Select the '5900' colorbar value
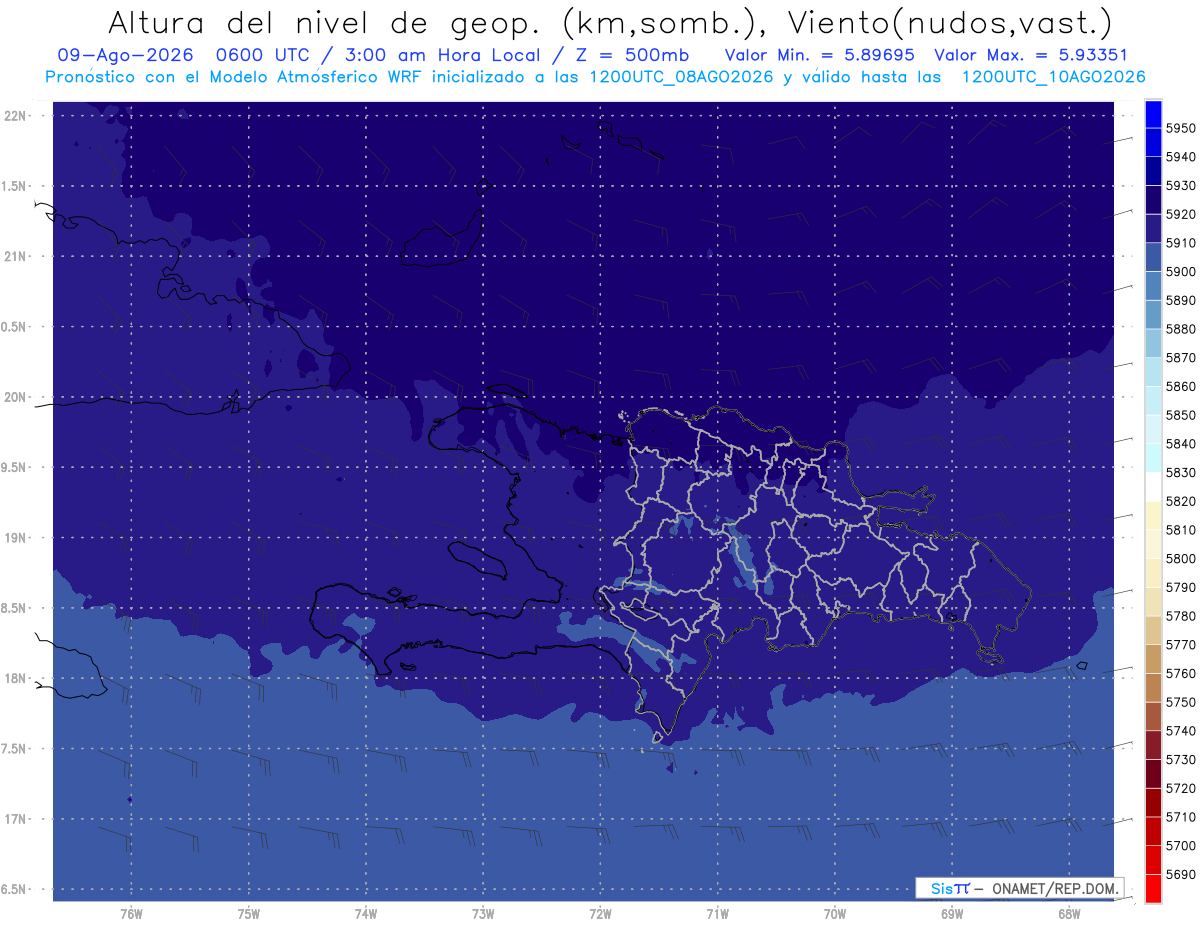Screen dimensions: 1200x927 click(1180, 271)
